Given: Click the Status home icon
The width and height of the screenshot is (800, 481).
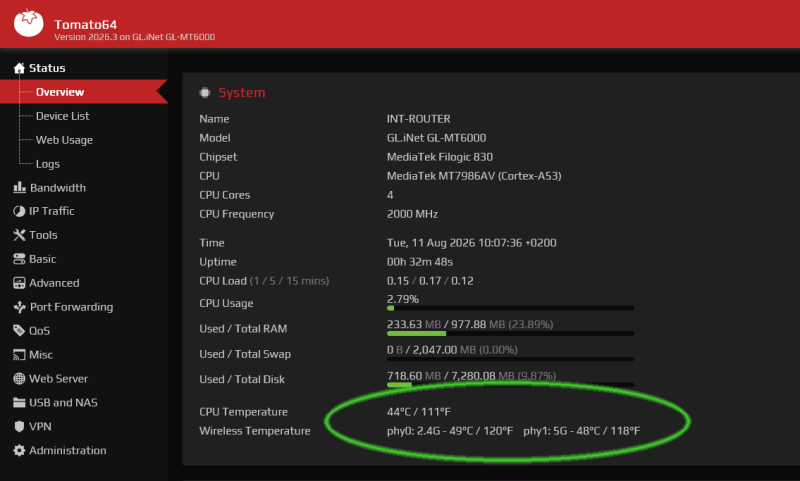Looking at the screenshot, I should click(x=19, y=68).
